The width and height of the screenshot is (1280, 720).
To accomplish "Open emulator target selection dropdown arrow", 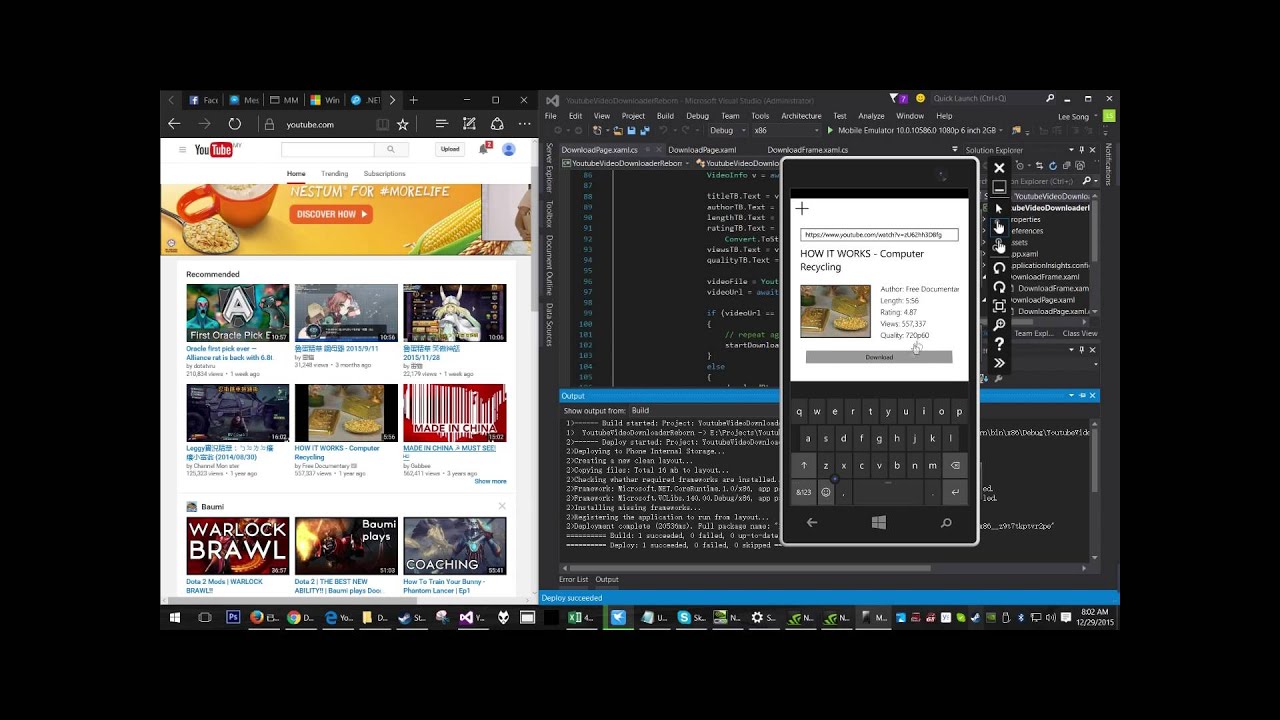I will point(1003,130).
